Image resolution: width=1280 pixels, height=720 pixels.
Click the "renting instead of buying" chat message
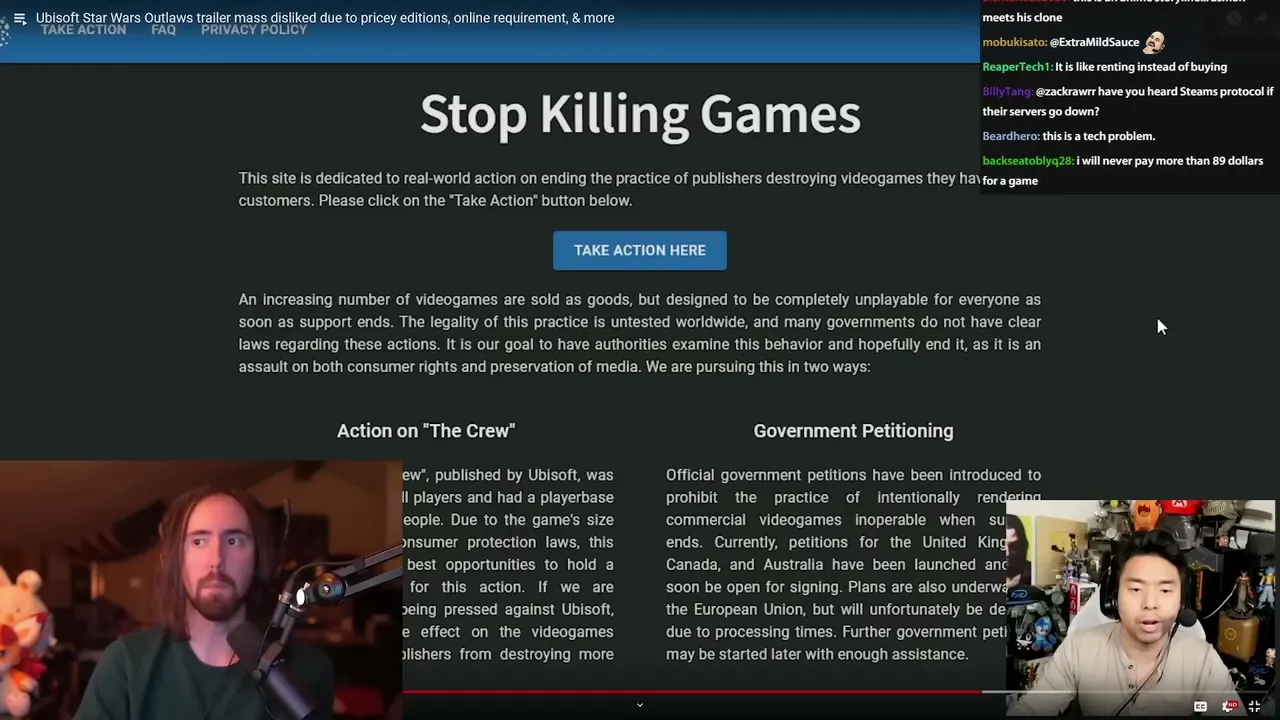pos(1141,67)
